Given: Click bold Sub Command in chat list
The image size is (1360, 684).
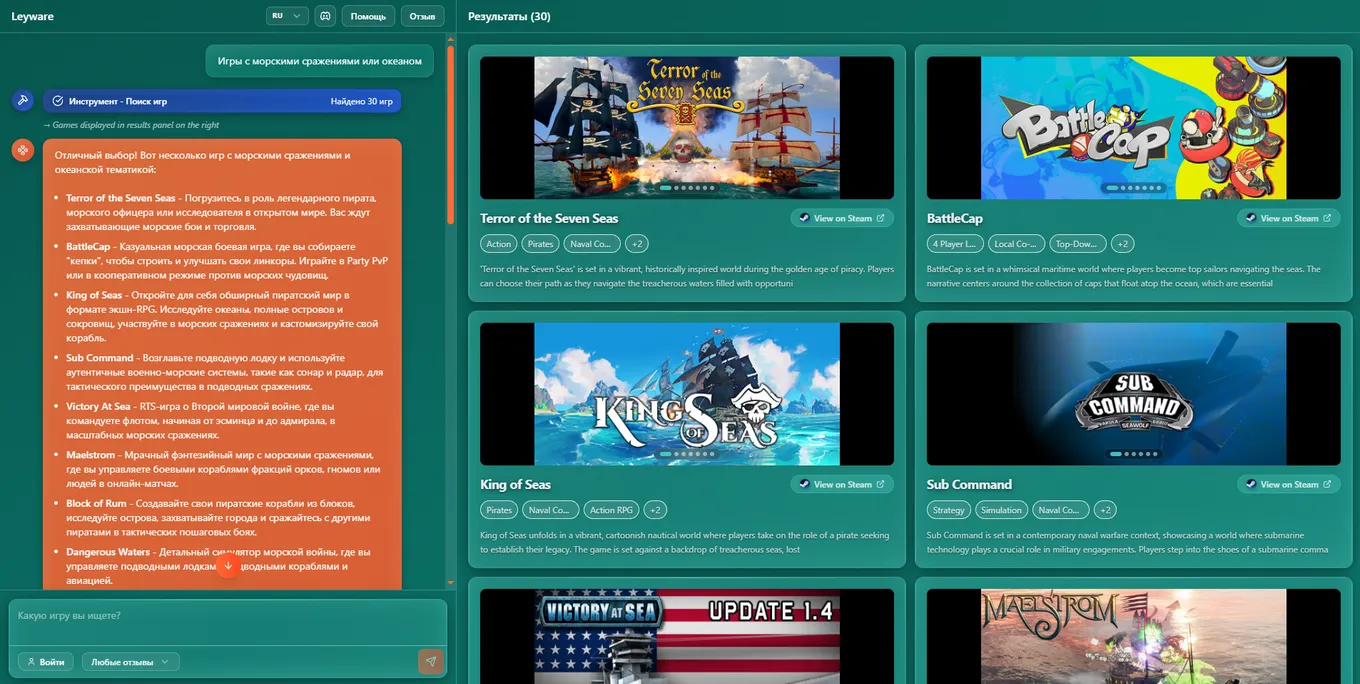Looking at the screenshot, I should pos(100,358).
